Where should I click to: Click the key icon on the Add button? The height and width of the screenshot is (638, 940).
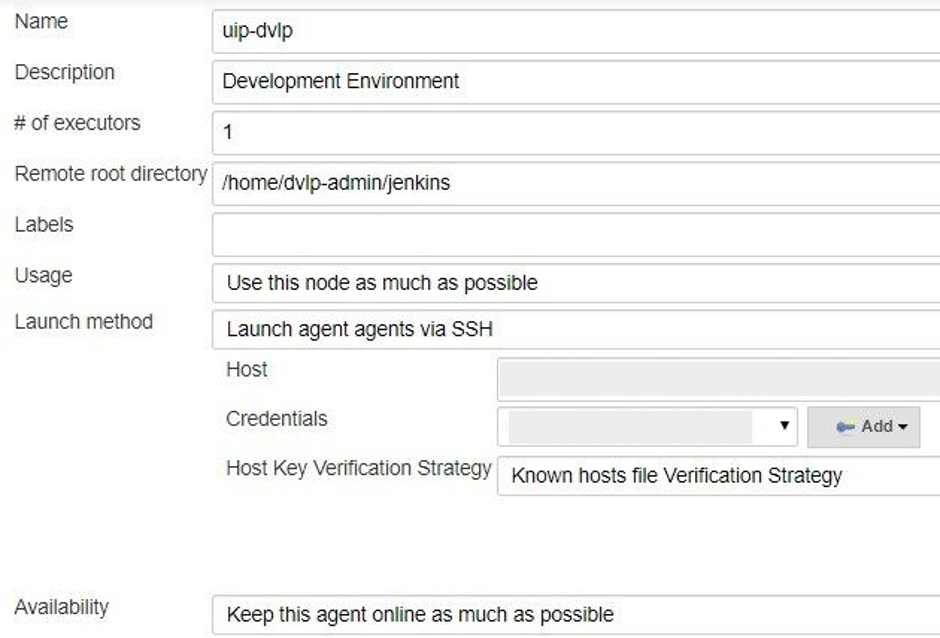point(846,427)
